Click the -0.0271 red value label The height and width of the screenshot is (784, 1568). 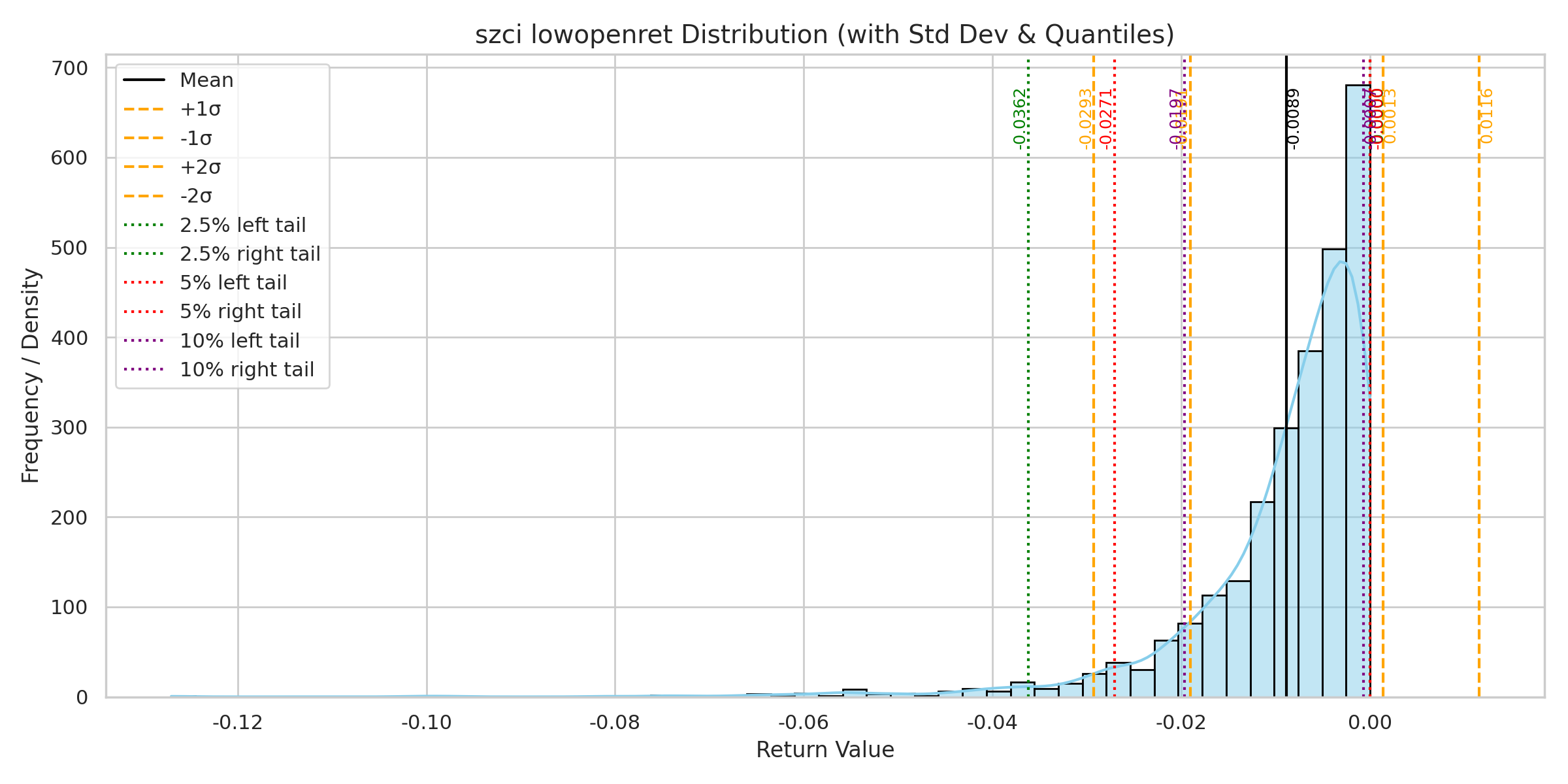(x=1106, y=119)
